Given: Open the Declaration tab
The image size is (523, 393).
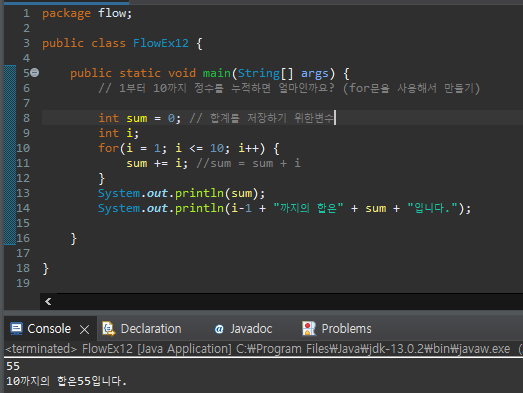Looking at the screenshot, I should click(x=151, y=329).
